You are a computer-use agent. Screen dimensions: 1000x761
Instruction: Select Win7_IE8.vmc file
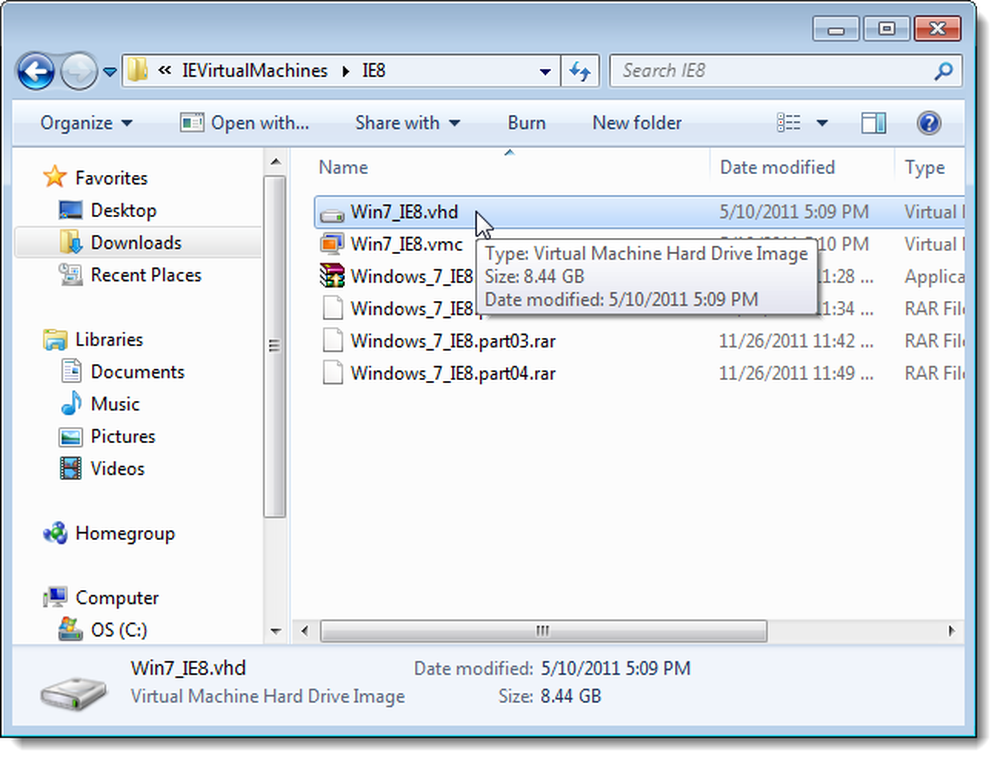[406, 244]
